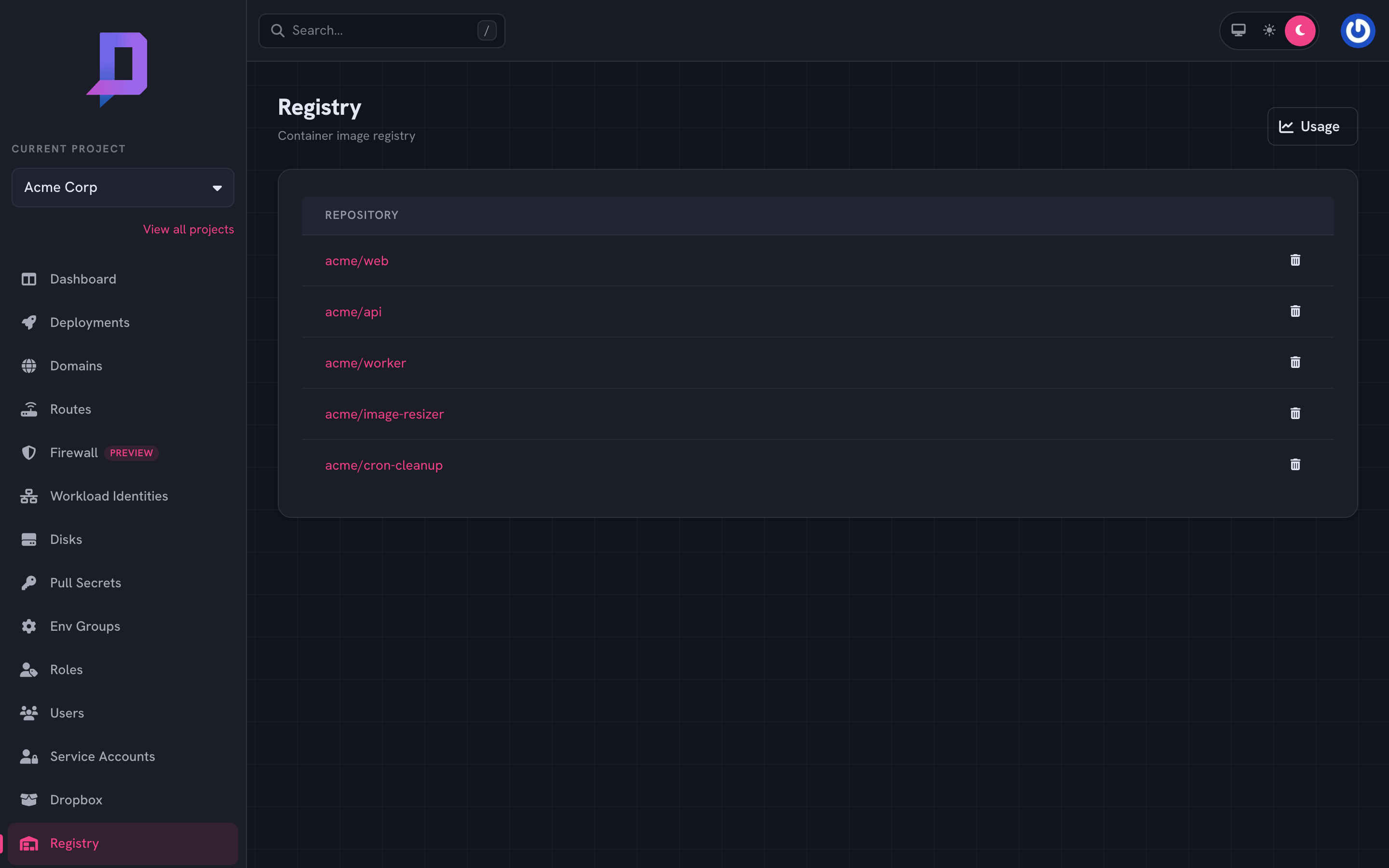The width and height of the screenshot is (1389, 868).
Task: Click the PREVIEW badge beside Firewall
Action: pyautogui.click(x=132, y=453)
